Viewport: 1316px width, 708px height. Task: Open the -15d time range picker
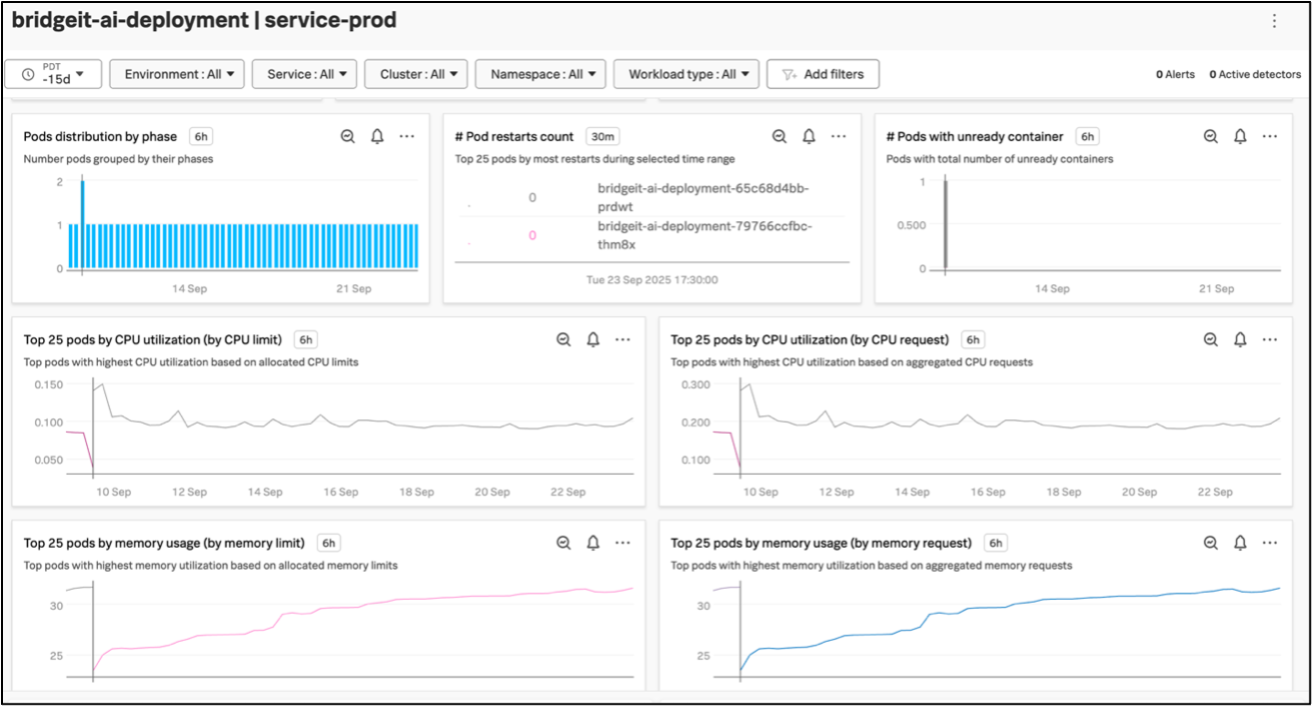coord(54,74)
